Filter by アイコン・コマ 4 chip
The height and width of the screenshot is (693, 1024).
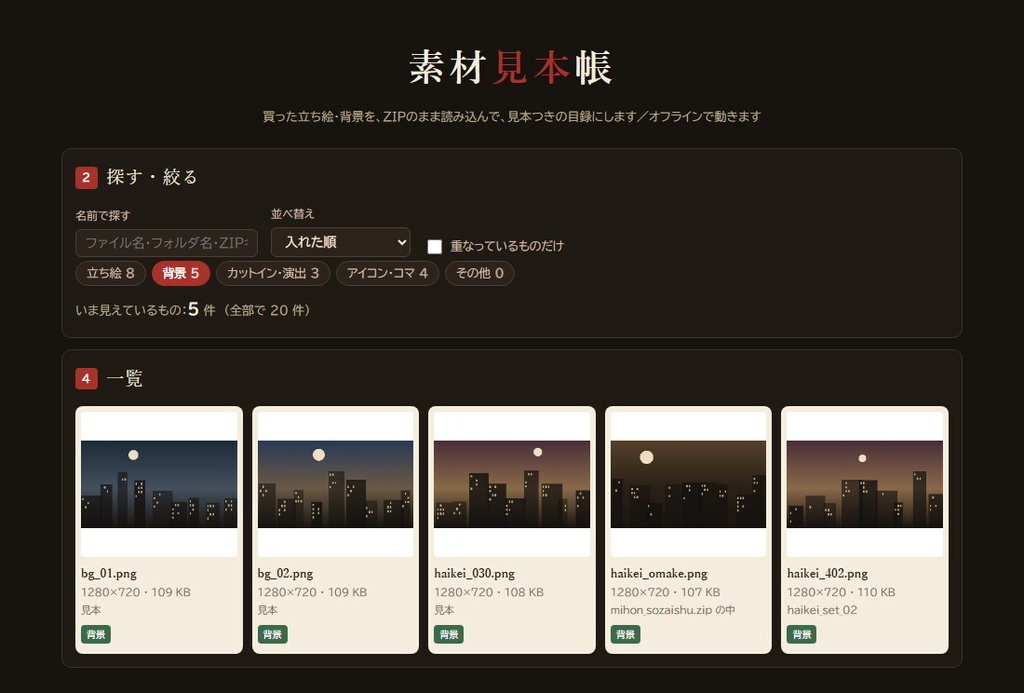pyautogui.click(x=387, y=273)
